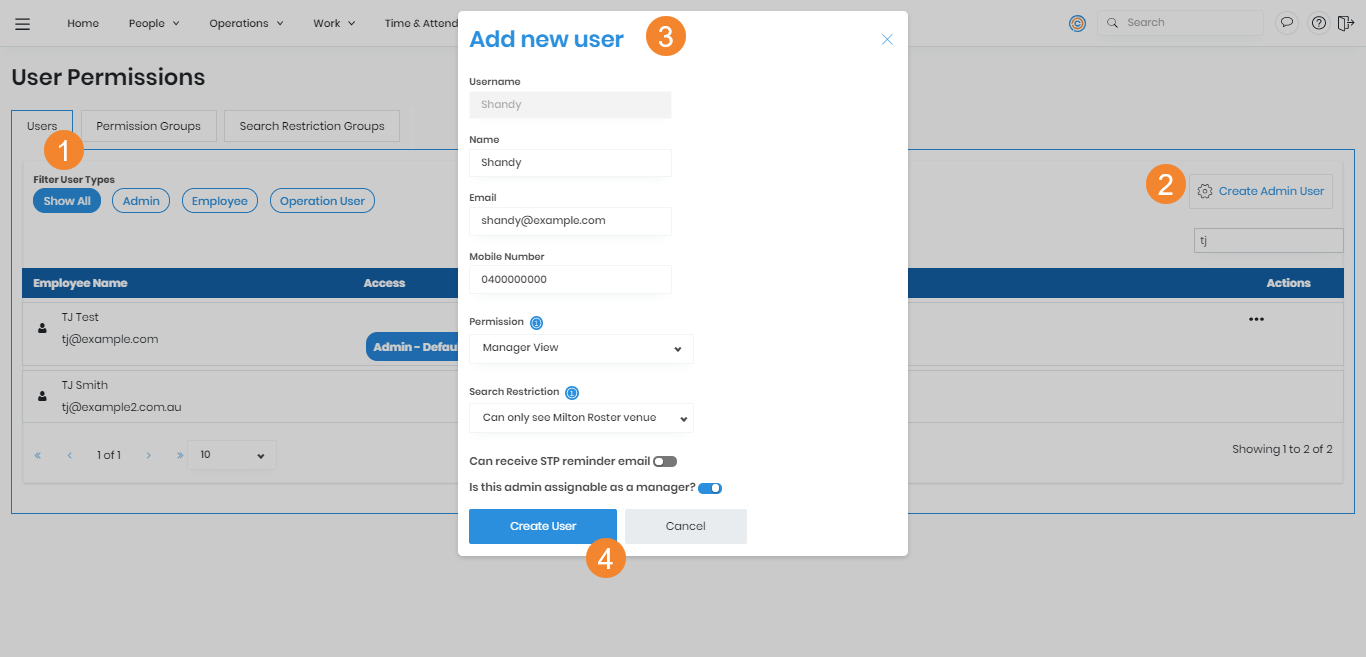
Task: Enable Can receive STP reminder email toggle
Action: pos(665,461)
